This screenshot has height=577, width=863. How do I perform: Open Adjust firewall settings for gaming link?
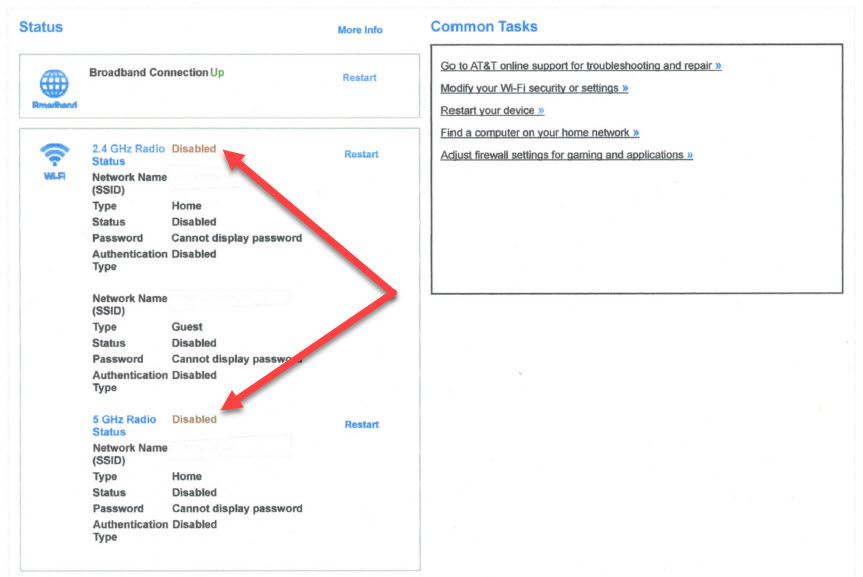coord(566,155)
